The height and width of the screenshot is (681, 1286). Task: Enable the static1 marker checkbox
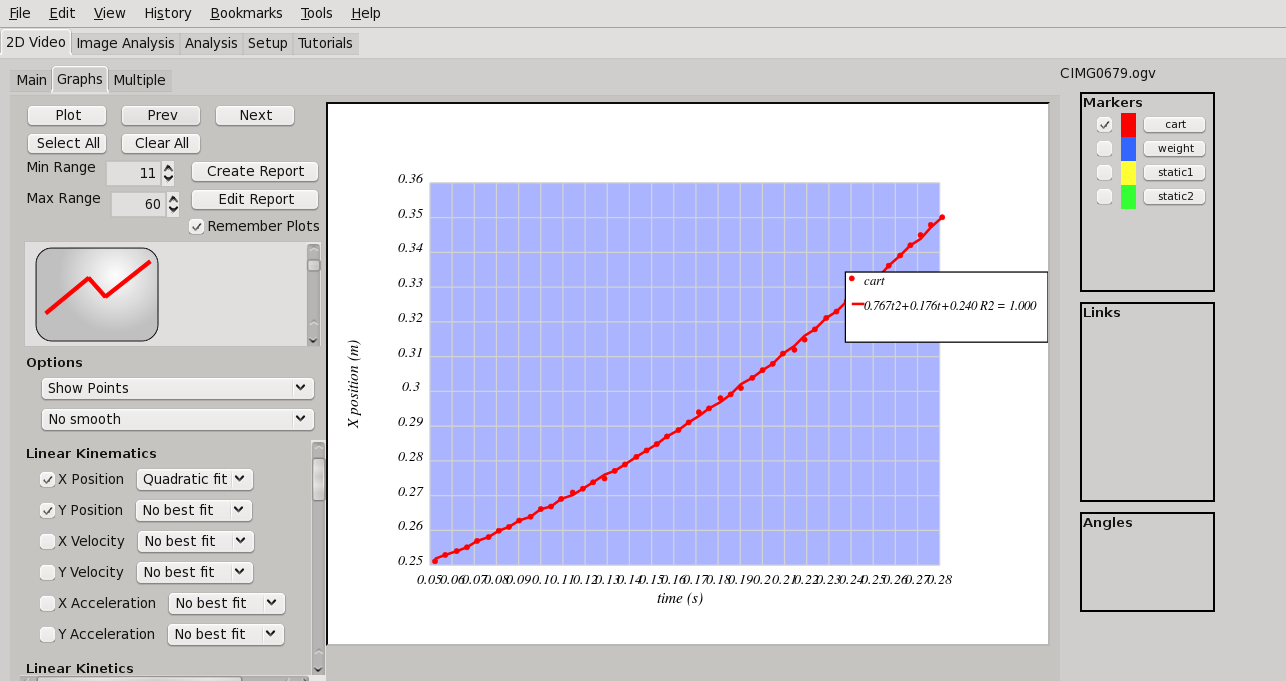tap(1104, 173)
